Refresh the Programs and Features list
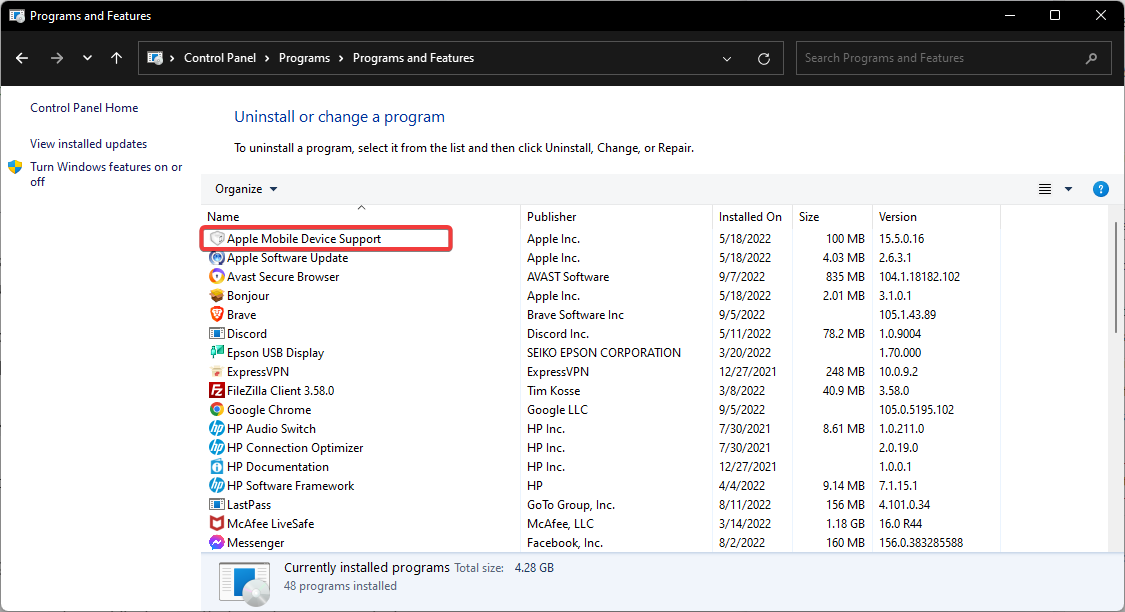The image size is (1125, 612). 764,58
